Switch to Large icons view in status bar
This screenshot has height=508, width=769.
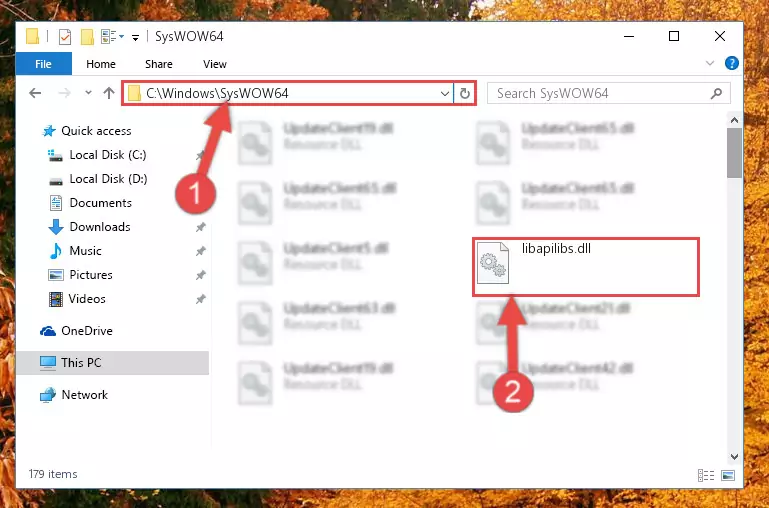[728, 475]
